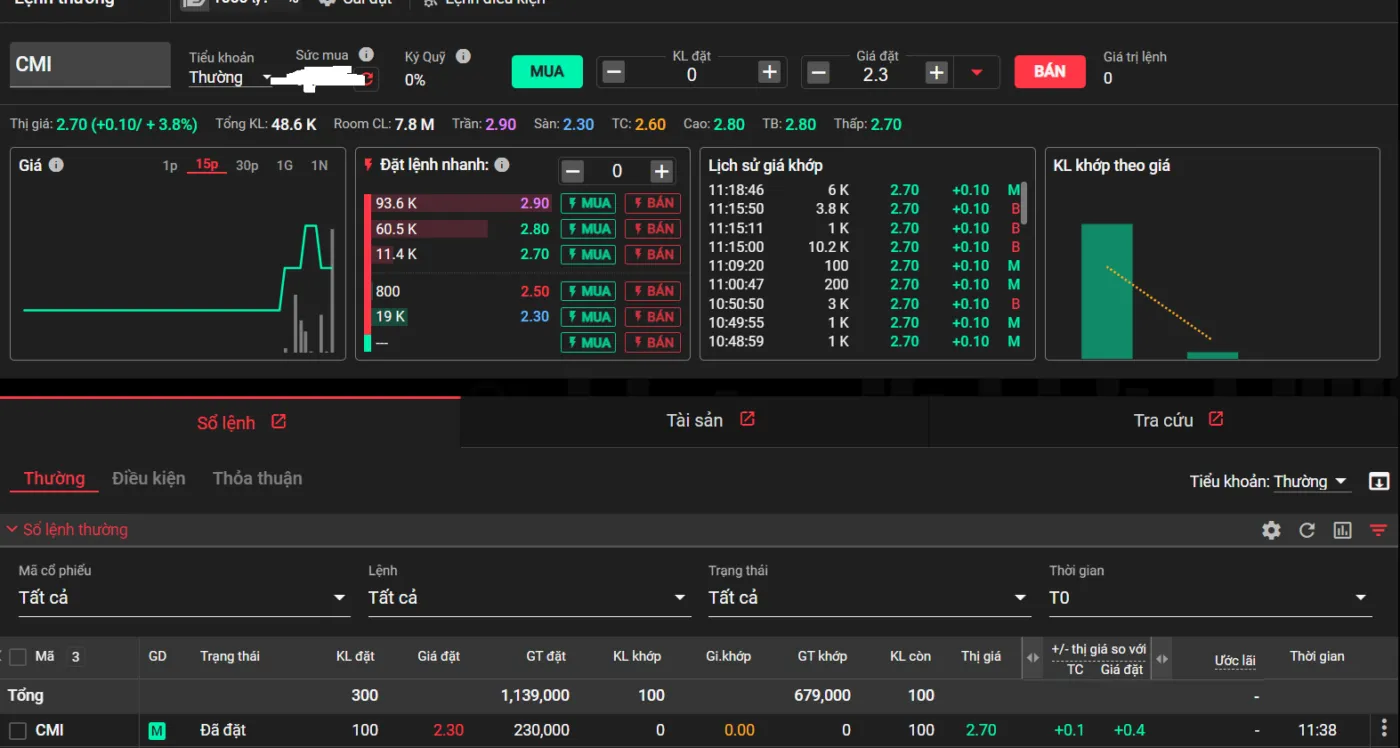Toggle the select-all checkbox in table header
1400x748 pixels.
(18, 657)
